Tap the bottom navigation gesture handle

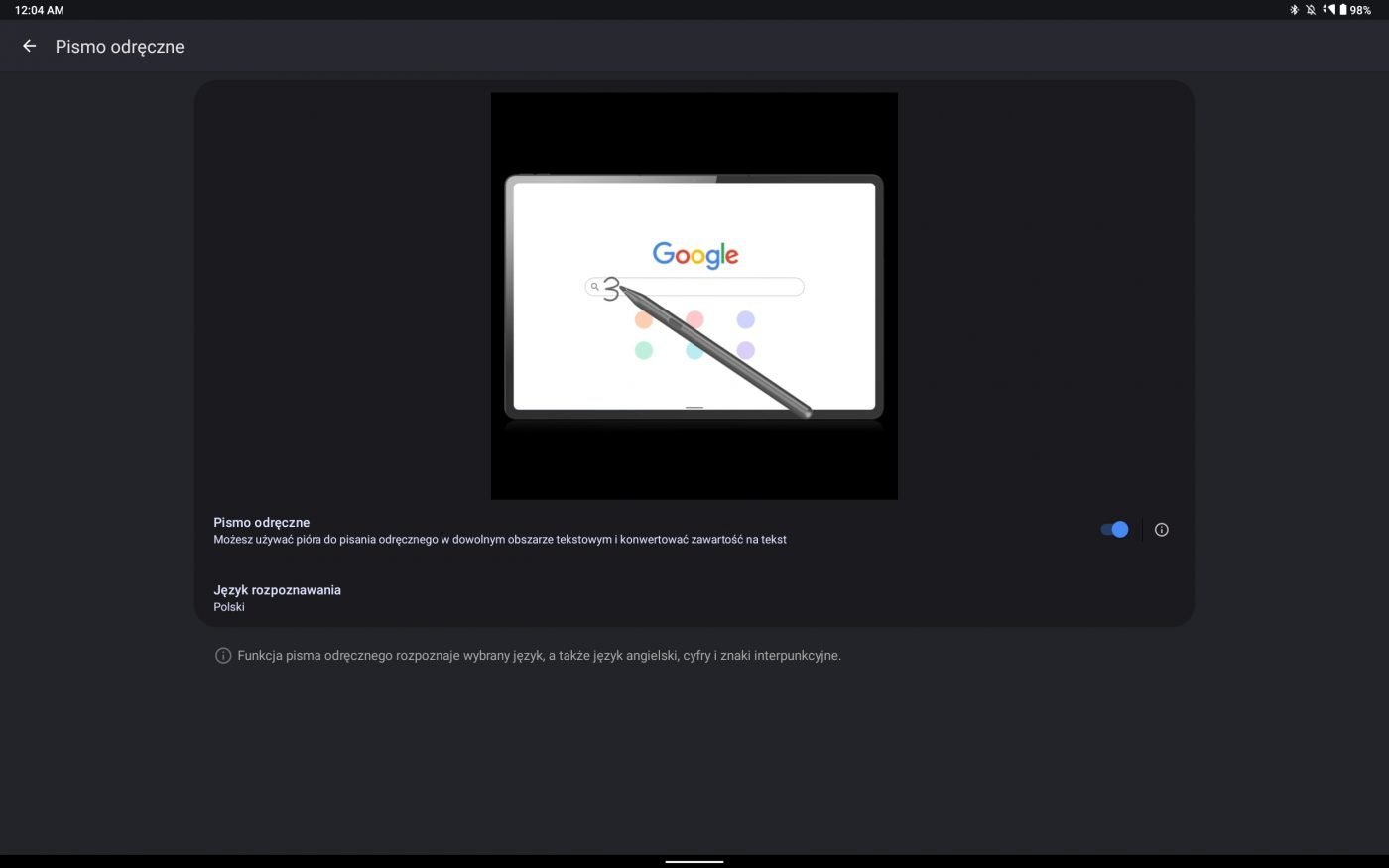(x=694, y=861)
